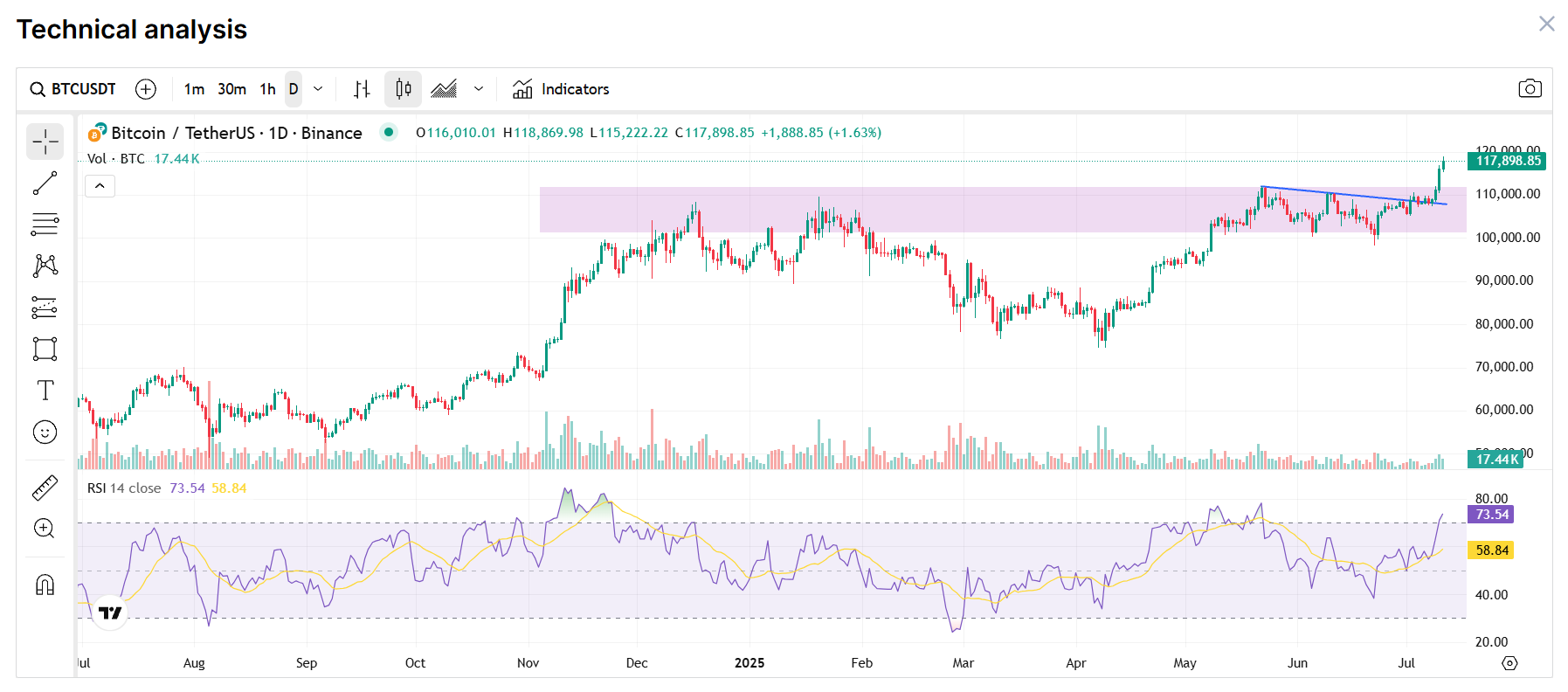Screen dimensions: 1568x692
Task: Open the BTCUSDT symbol search
Action: (x=73, y=89)
